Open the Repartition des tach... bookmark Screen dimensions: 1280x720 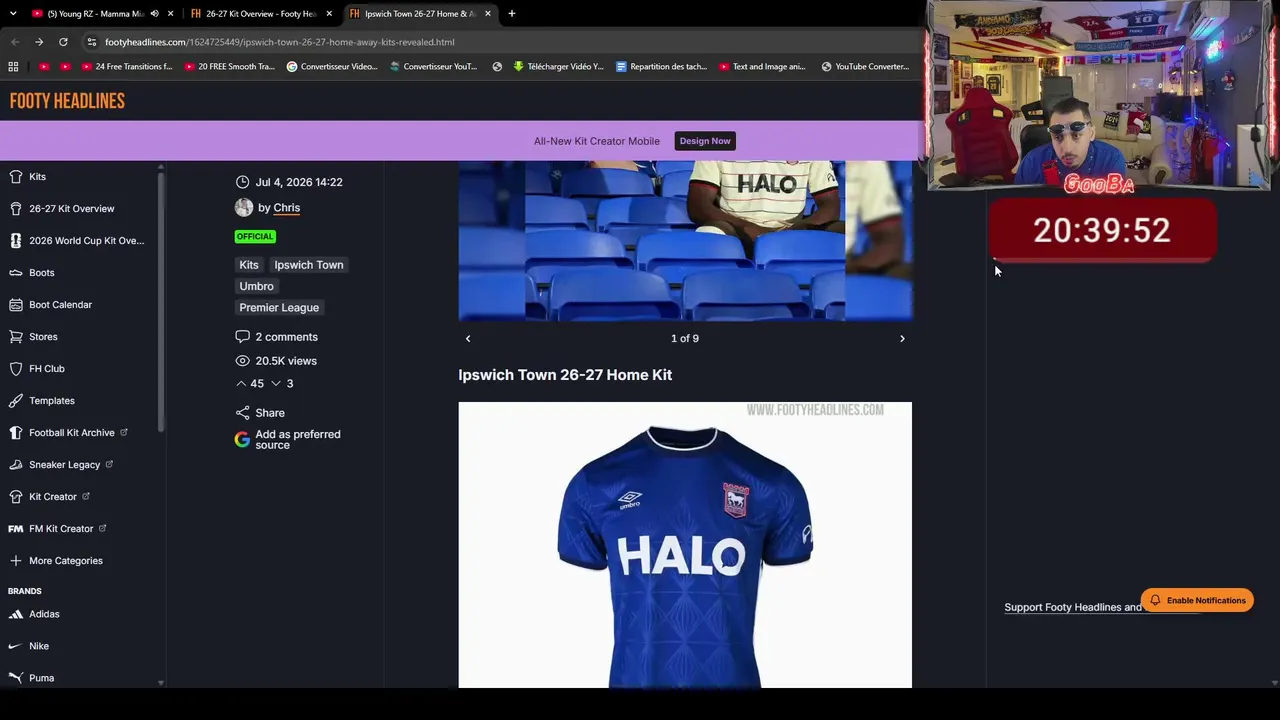(x=661, y=67)
